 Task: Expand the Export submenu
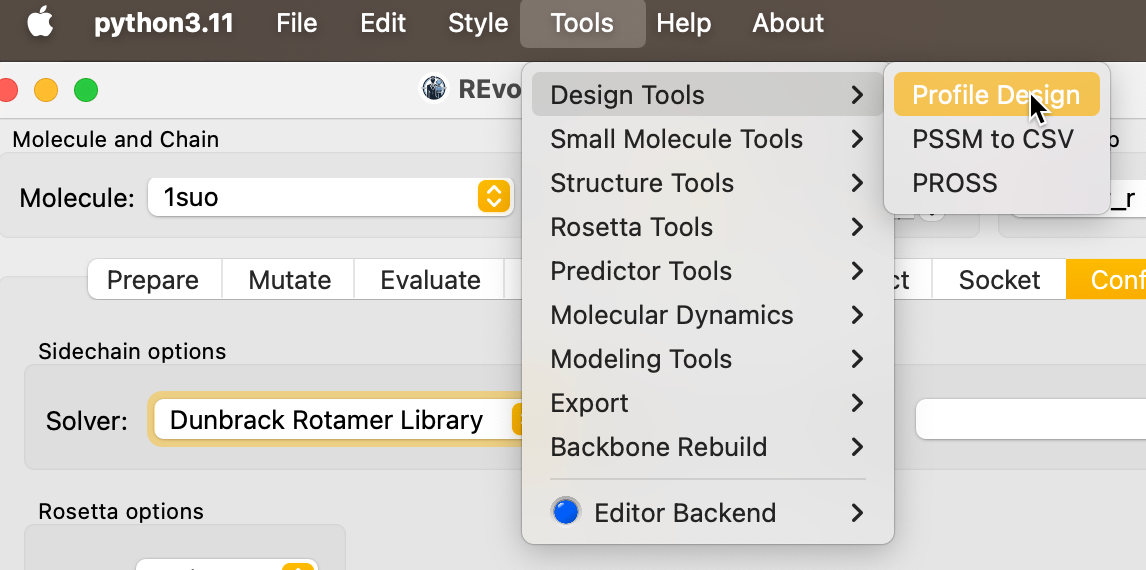[707, 403]
